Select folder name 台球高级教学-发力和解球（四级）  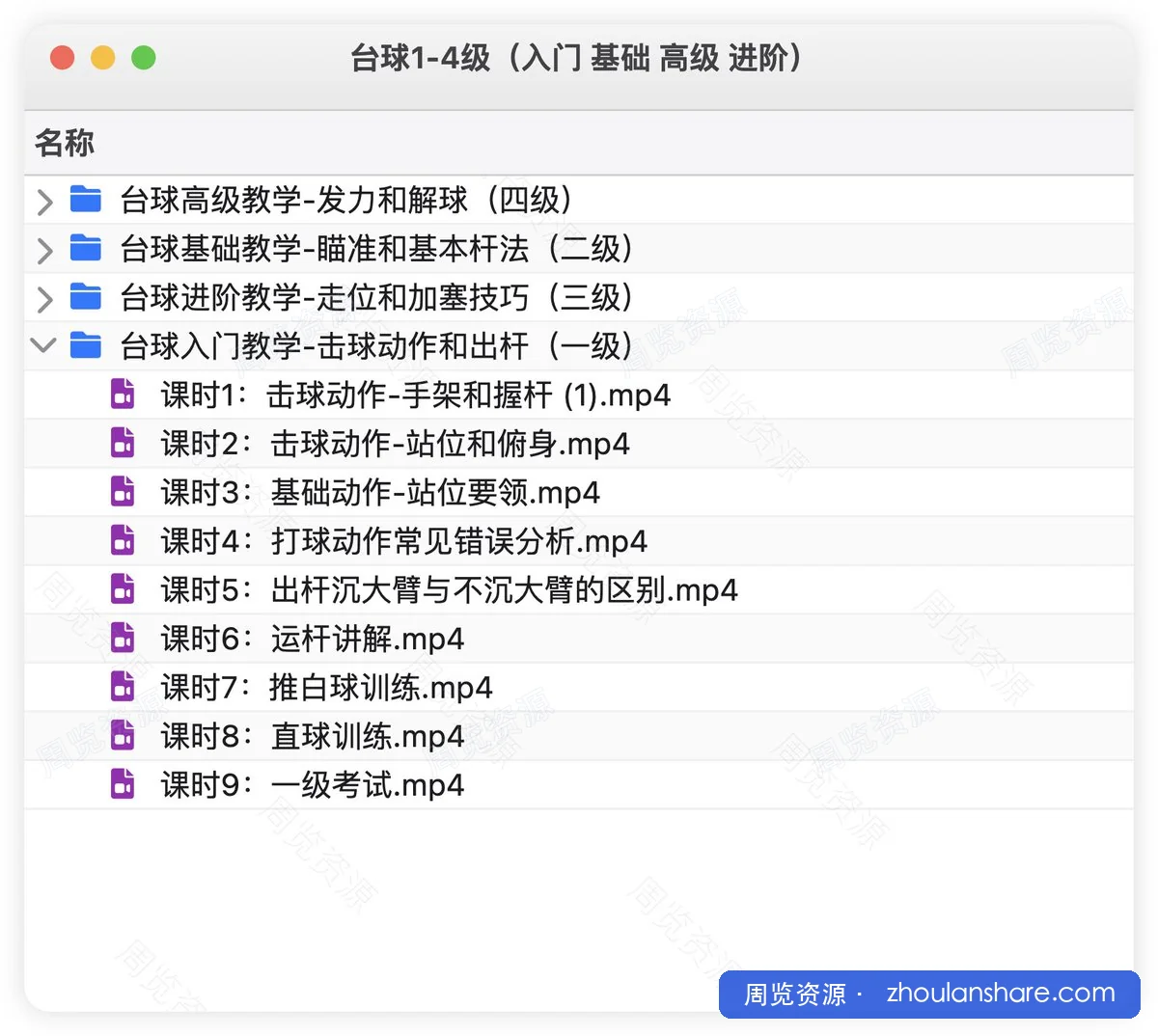(x=346, y=200)
